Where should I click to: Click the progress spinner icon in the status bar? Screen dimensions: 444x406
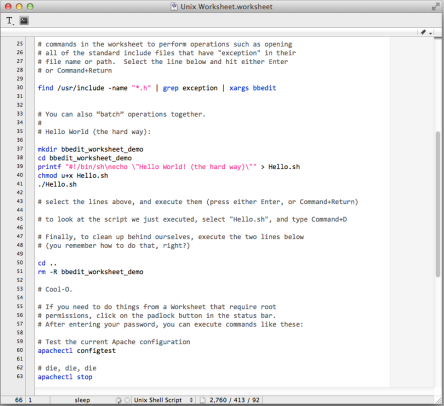pyautogui.click(x=118, y=400)
